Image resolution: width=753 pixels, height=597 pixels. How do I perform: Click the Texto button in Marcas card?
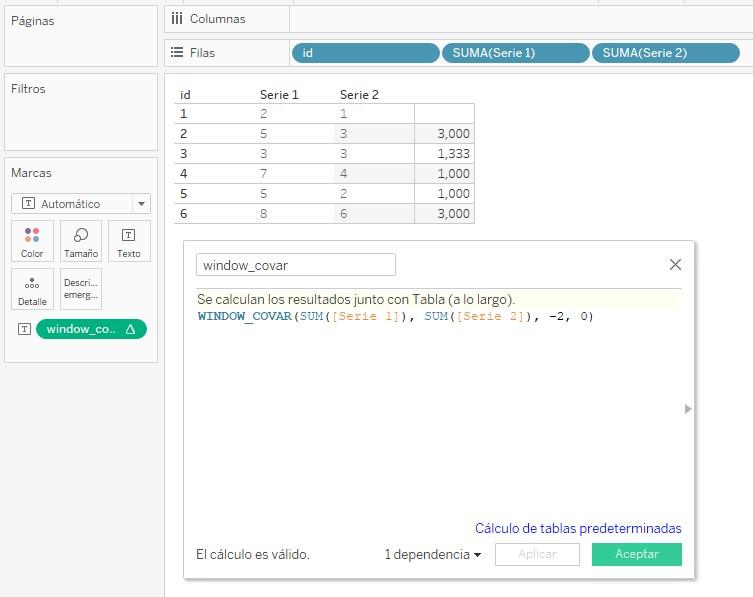pyautogui.click(x=129, y=241)
